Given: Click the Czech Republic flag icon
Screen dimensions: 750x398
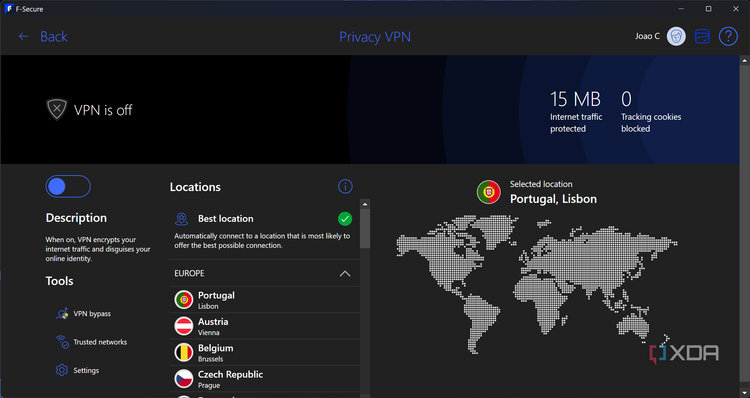Looking at the screenshot, I should point(184,379).
